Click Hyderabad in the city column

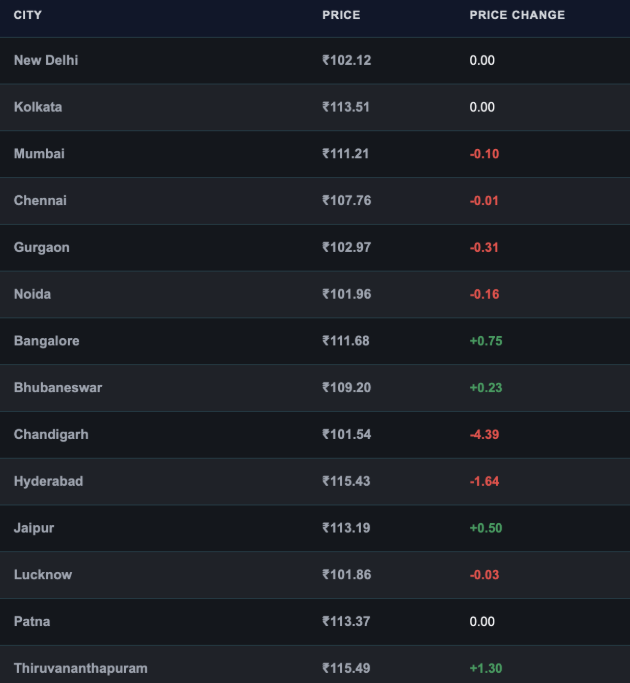[48, 481]
